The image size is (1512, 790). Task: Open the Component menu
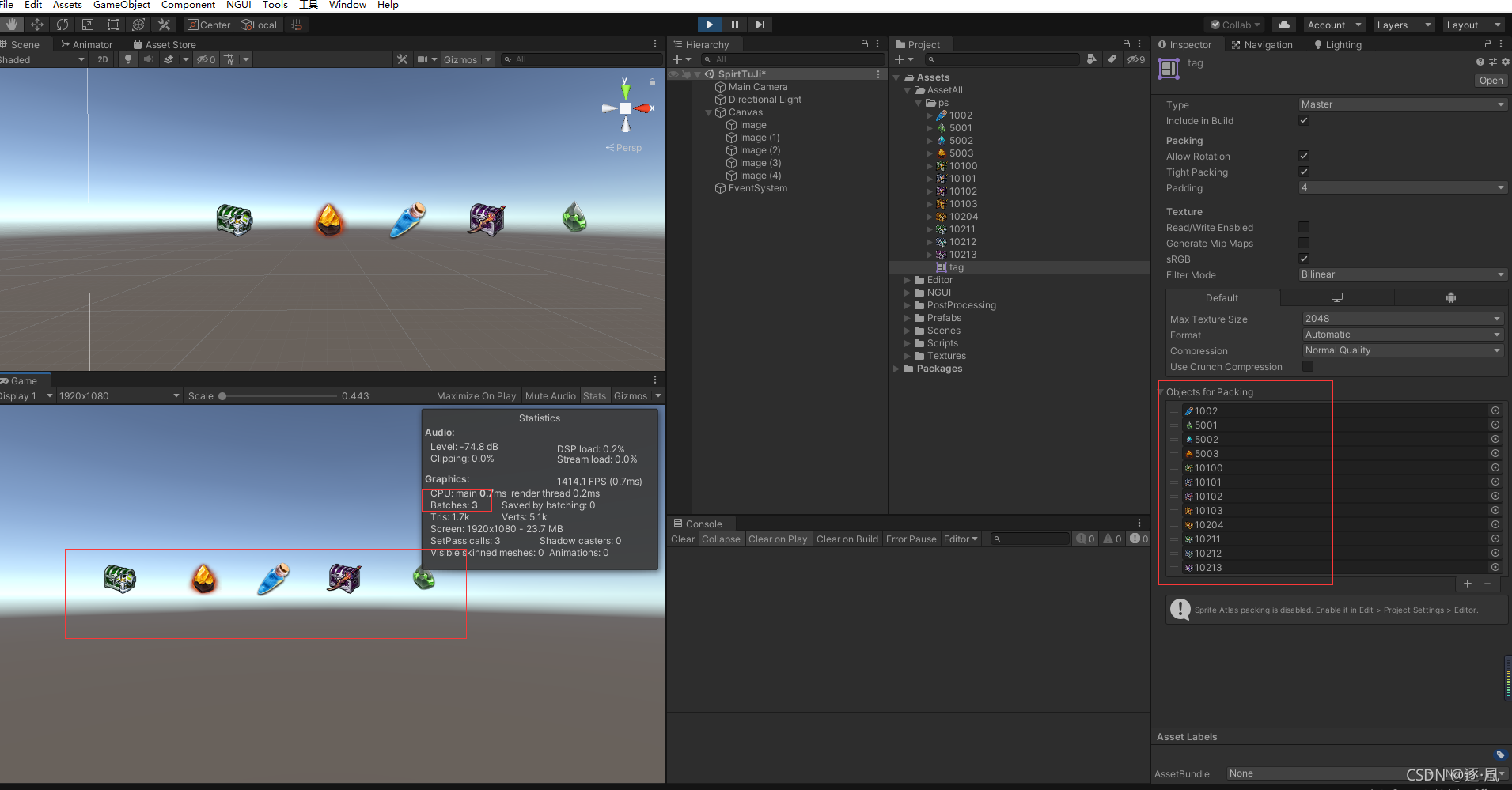pyautogui.click(x=188, y=5)
